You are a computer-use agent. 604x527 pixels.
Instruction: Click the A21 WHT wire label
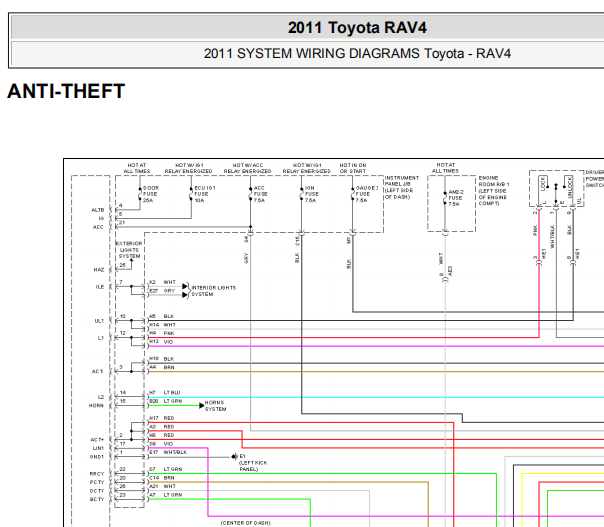tap(163, 486)
